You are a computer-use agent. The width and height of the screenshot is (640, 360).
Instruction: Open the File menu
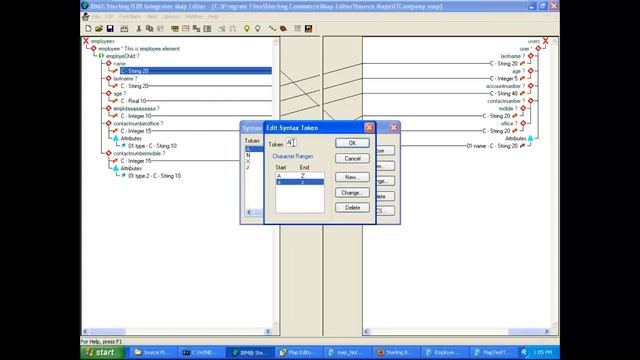[96, 17]
